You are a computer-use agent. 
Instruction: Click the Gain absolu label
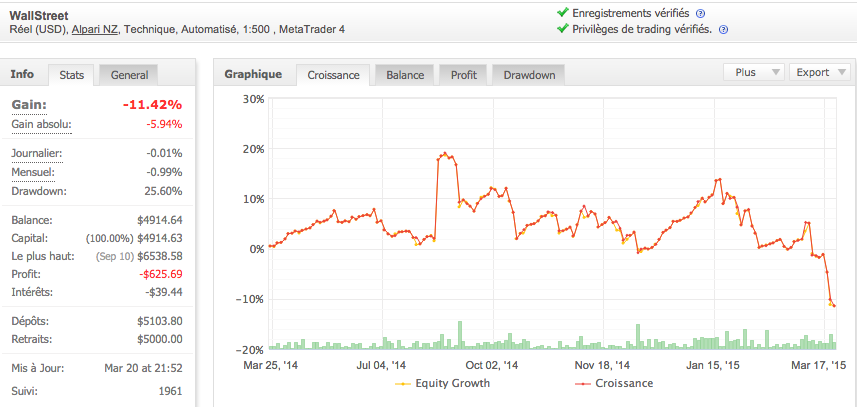(41, 125)
